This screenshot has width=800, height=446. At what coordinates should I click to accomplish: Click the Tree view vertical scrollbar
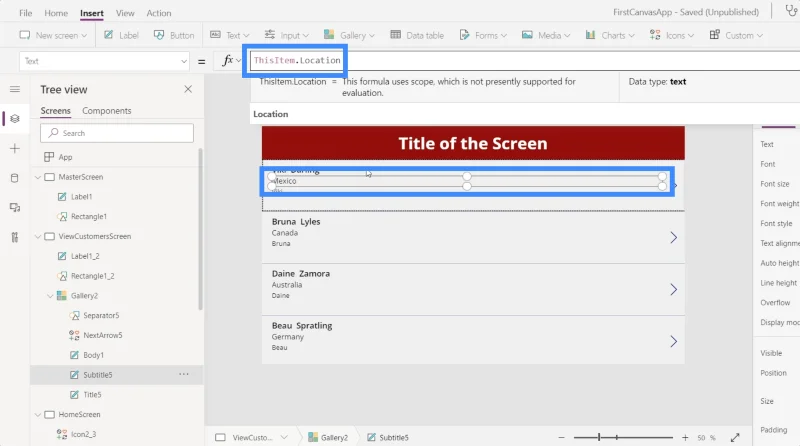(201, 229)
